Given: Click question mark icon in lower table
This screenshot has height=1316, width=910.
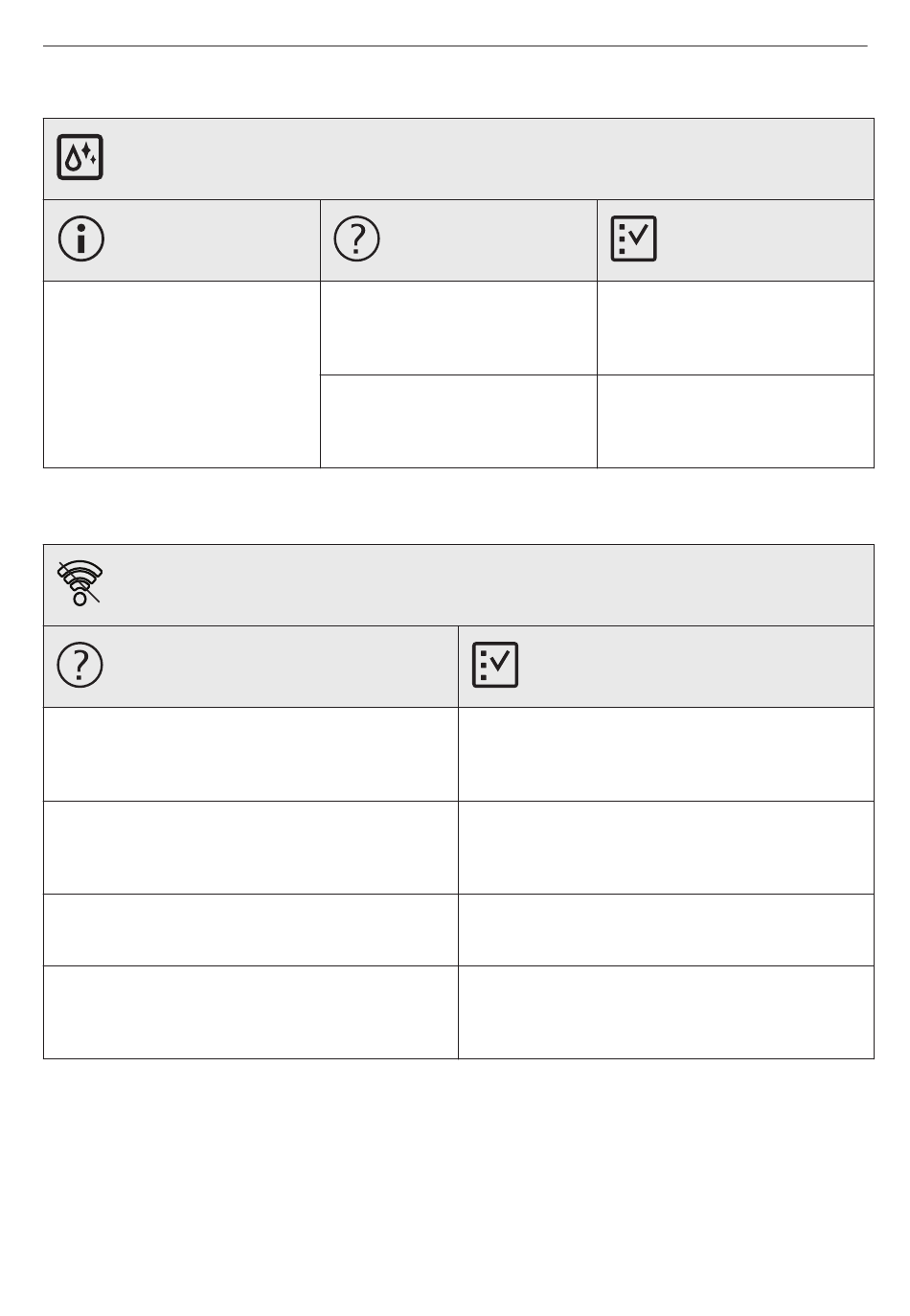Looking at the screenshot, I should pos(80,665).
